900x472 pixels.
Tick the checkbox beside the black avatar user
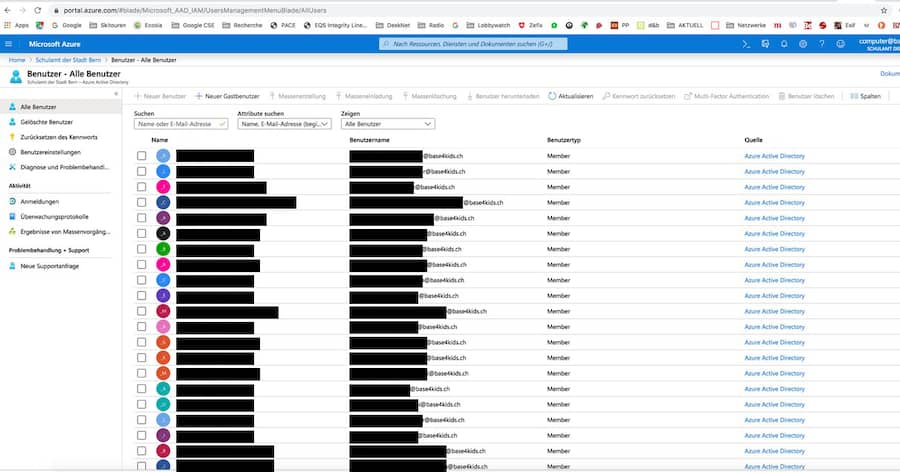(141, 234)
